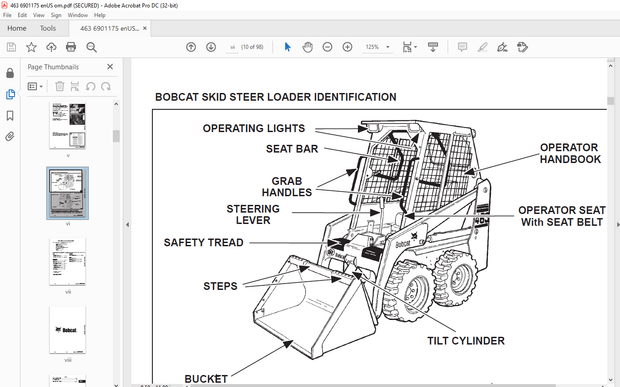Activate the hand pan tool

[x=307, y=47]
